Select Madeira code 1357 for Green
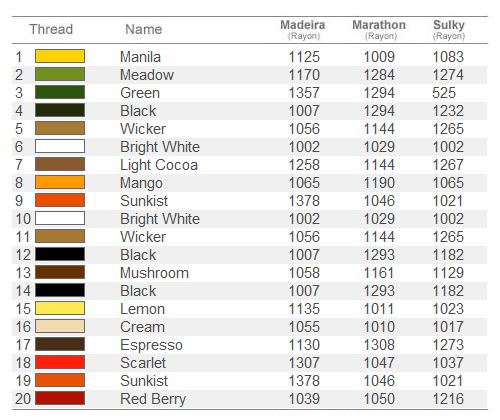The width and height of the screenshot is (500, 420). [x=304, y=93]
